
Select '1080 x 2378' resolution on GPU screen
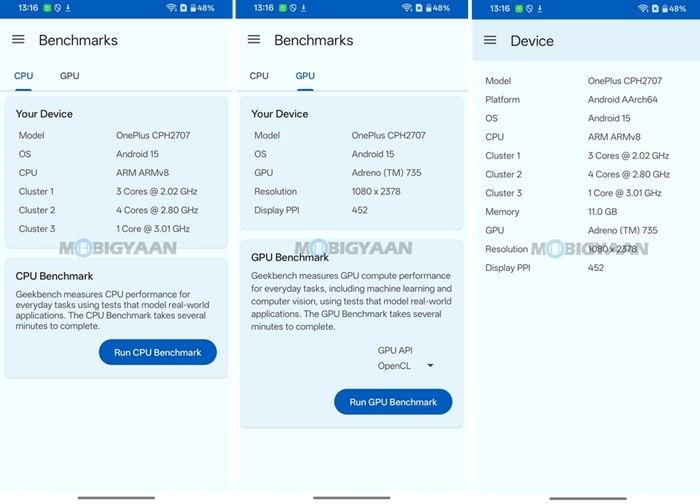pos(376,192)
